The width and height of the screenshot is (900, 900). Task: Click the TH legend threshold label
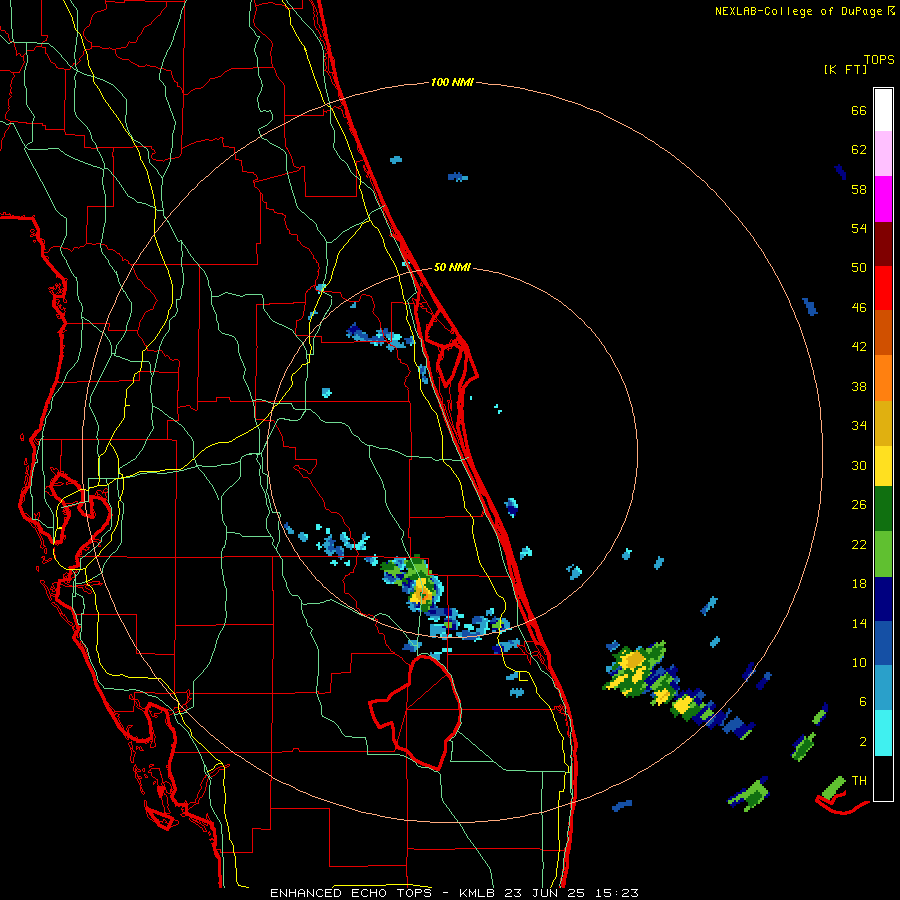point(859,780)
